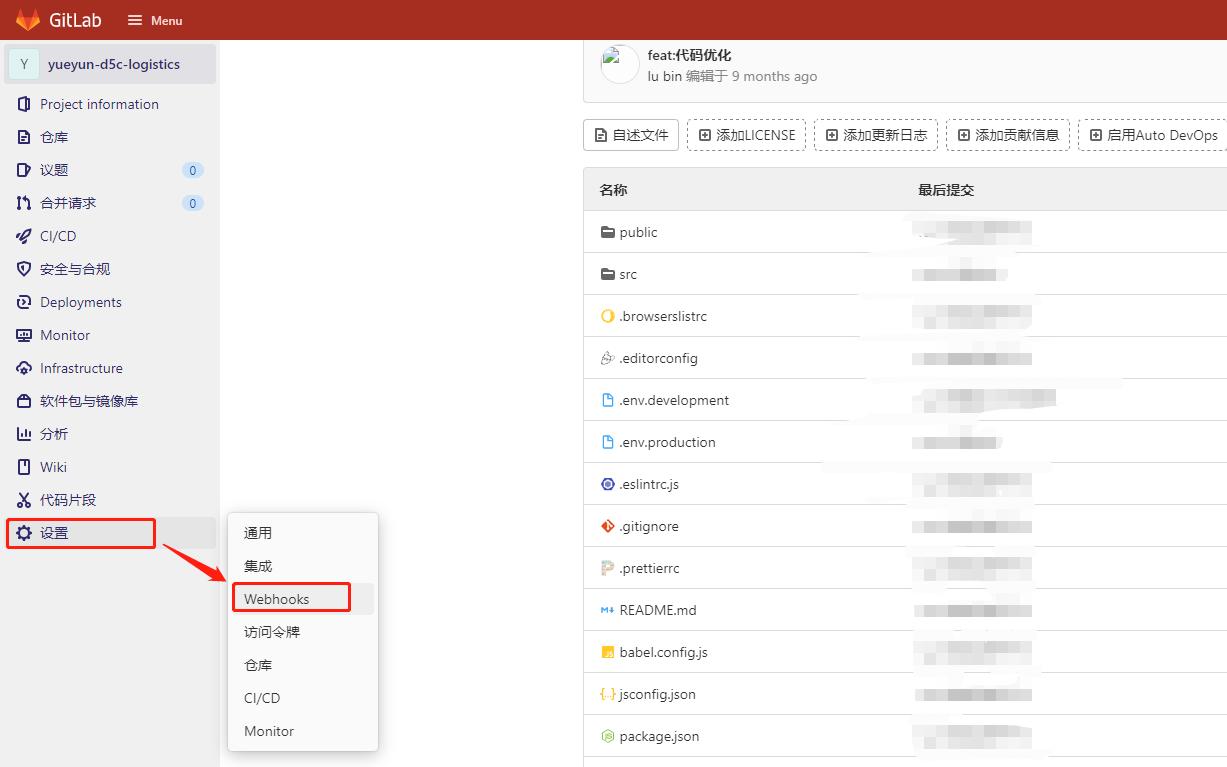Open the Monitor section in sidebar
Screen dimensions: 1227x767
pyautogui.click(x=62, y=335)
